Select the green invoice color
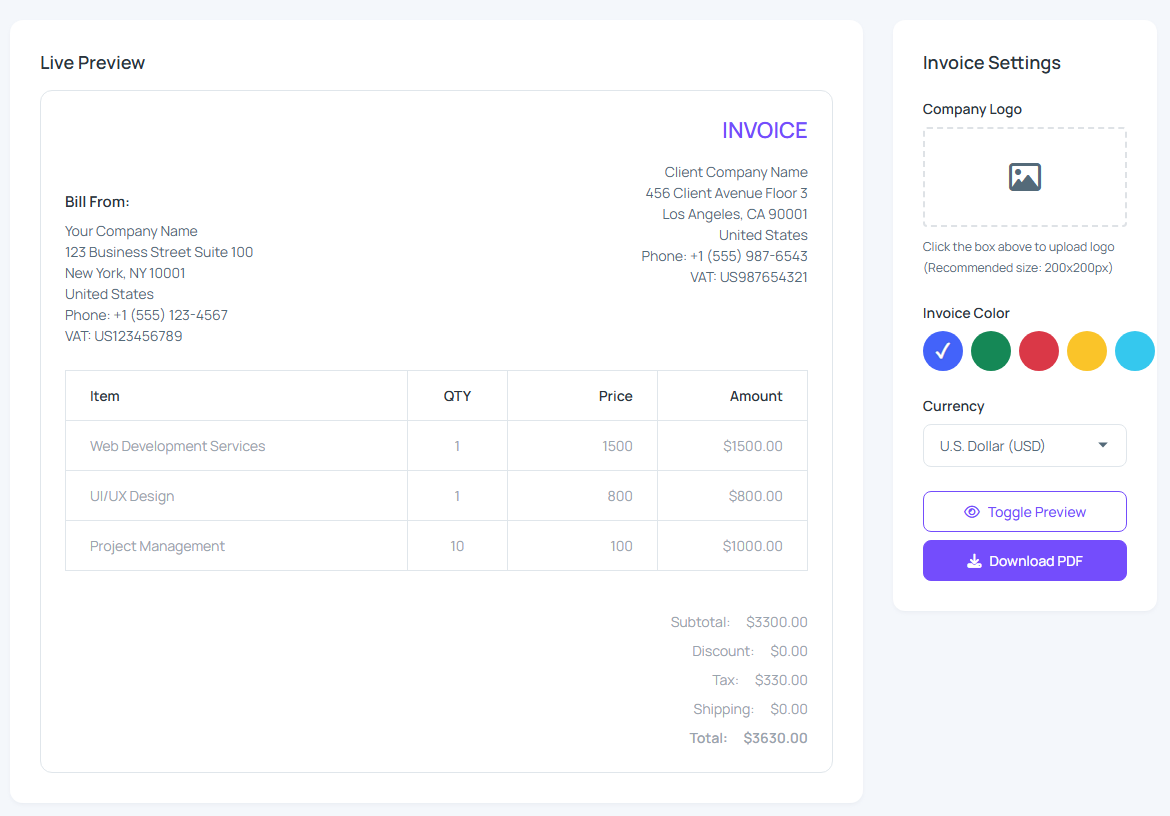Viewport: 1170px width, 816px height. coord(990,351)
